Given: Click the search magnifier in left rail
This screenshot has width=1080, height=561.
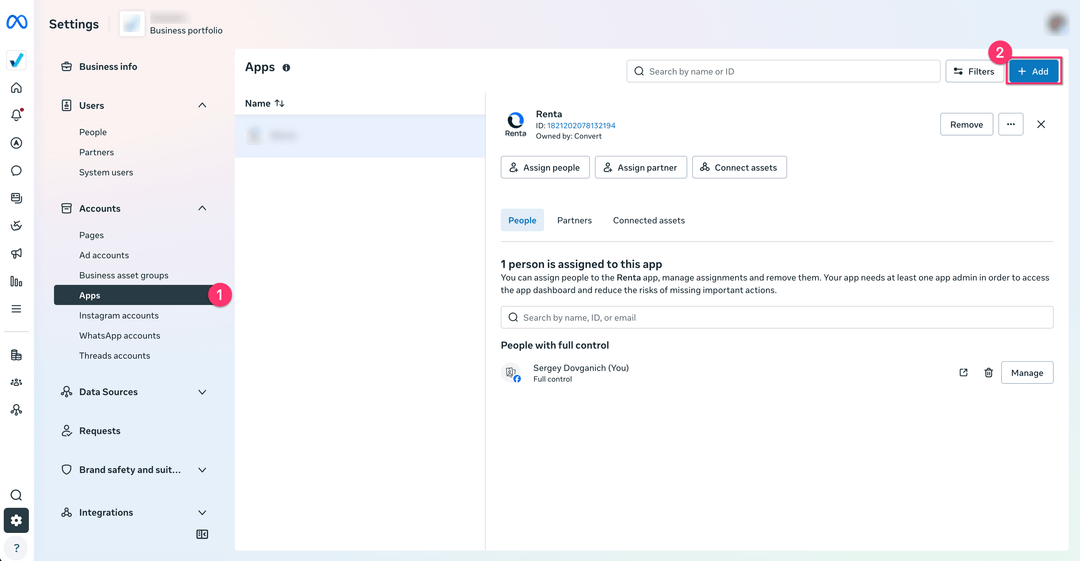Looking at the screenshot, I should (17, 495).
